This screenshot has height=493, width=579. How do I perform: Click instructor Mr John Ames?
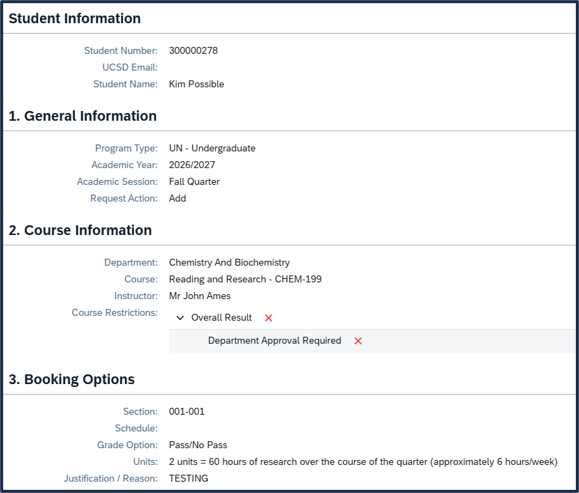(199, 296)
